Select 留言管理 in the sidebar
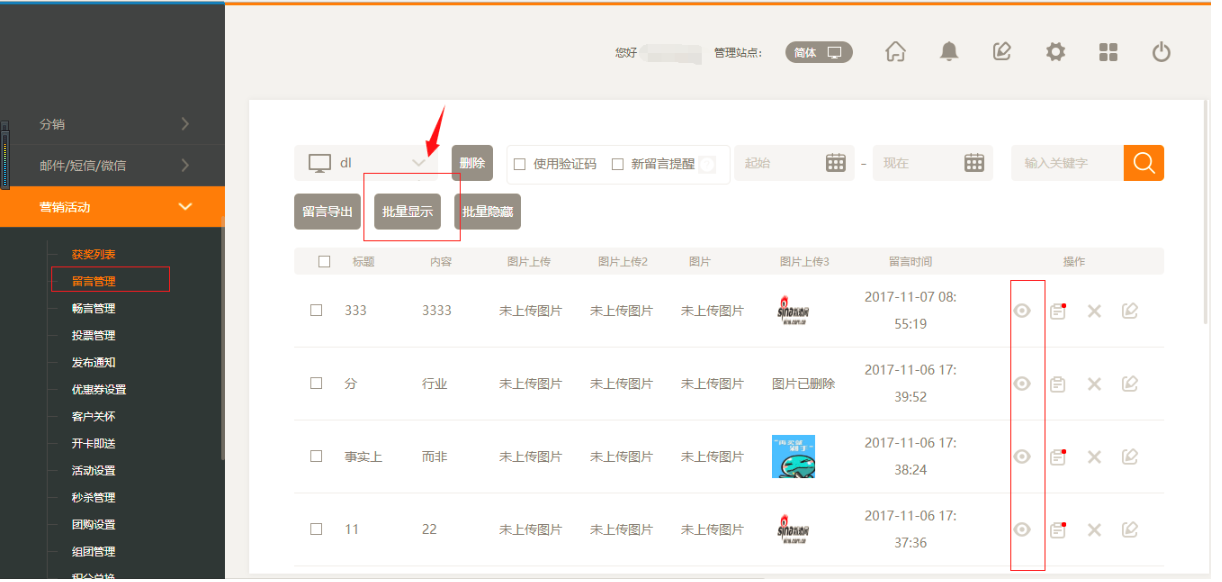Screen dimensions: 1222x582 point(93,281)
